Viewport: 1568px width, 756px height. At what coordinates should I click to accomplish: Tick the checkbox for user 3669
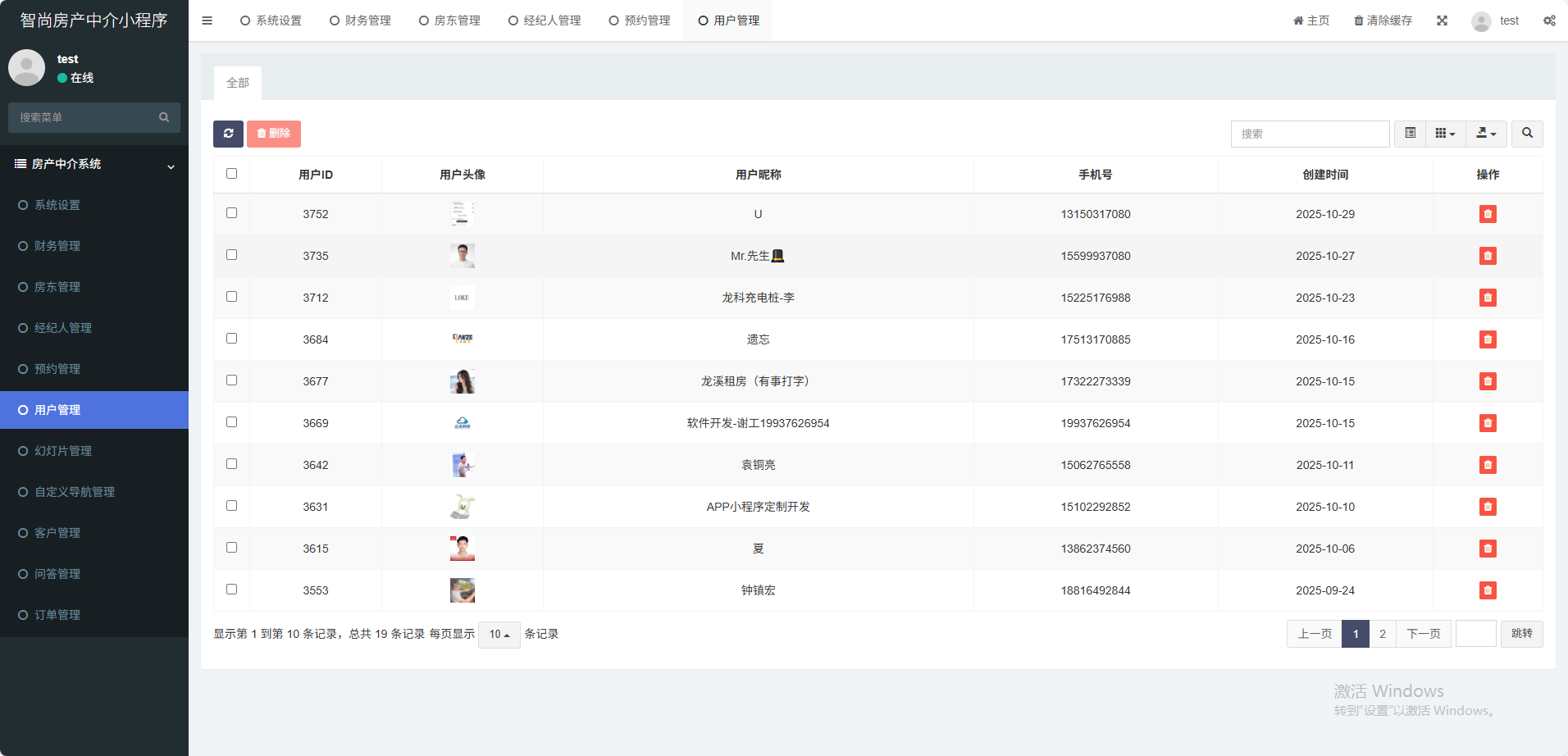coord(231,422)
